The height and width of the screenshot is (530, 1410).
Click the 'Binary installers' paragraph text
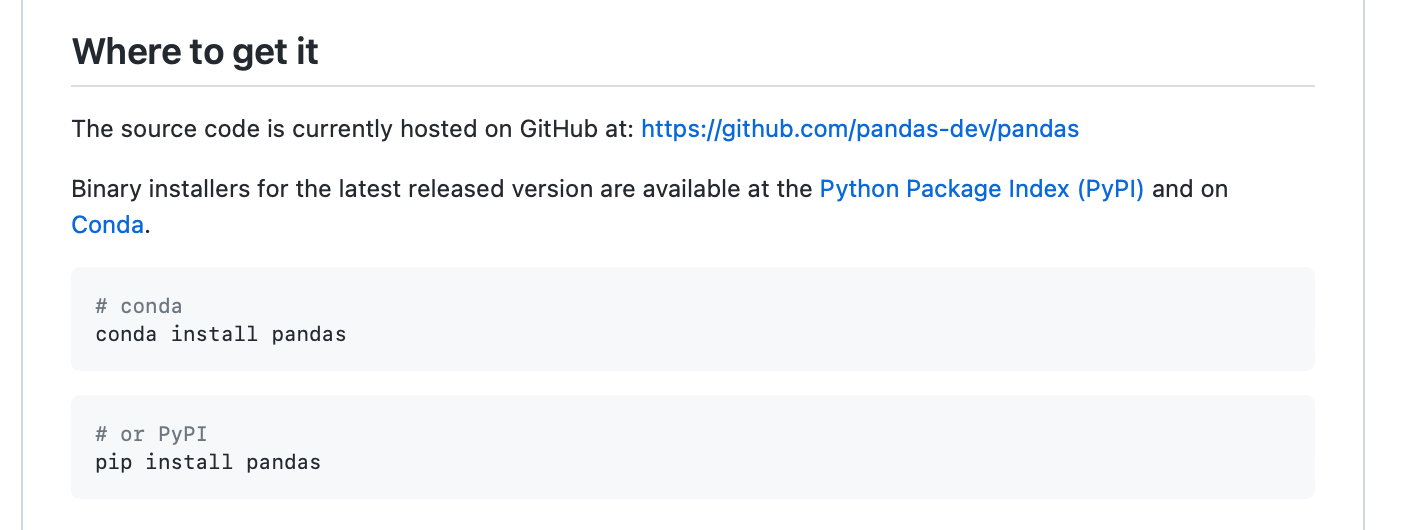coord(441,189)
